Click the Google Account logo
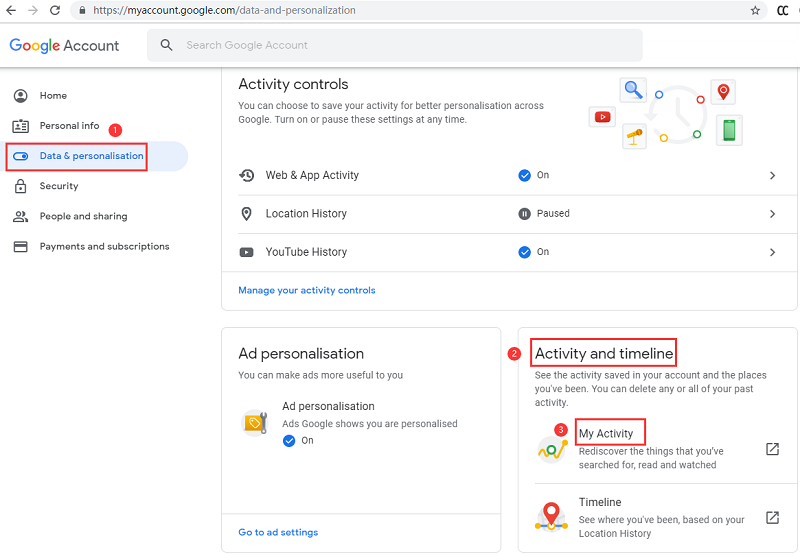The width and height of the screenshot is (800, 554). (64, 45)
